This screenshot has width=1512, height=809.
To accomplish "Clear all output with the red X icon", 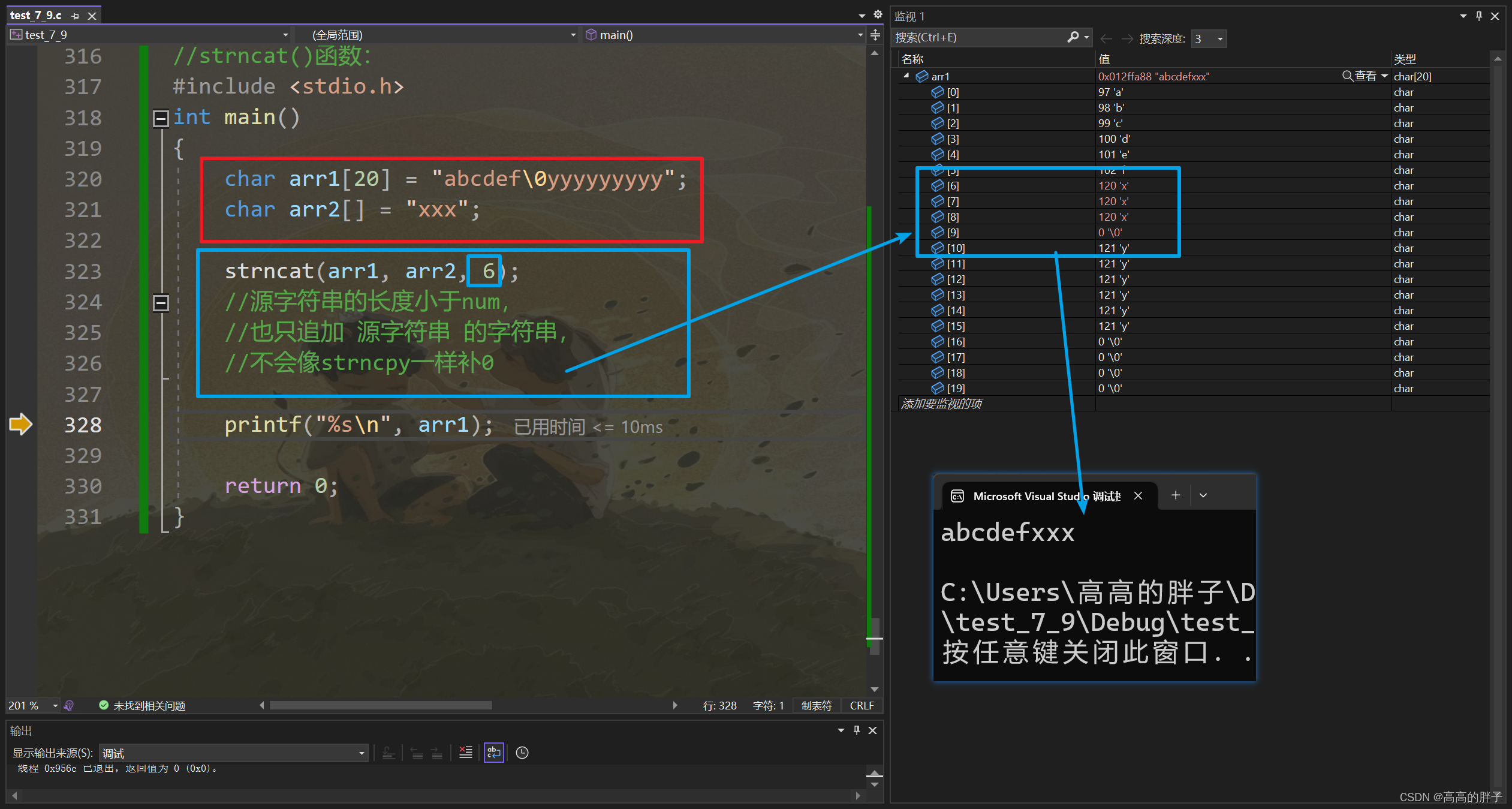I will 466,753.
